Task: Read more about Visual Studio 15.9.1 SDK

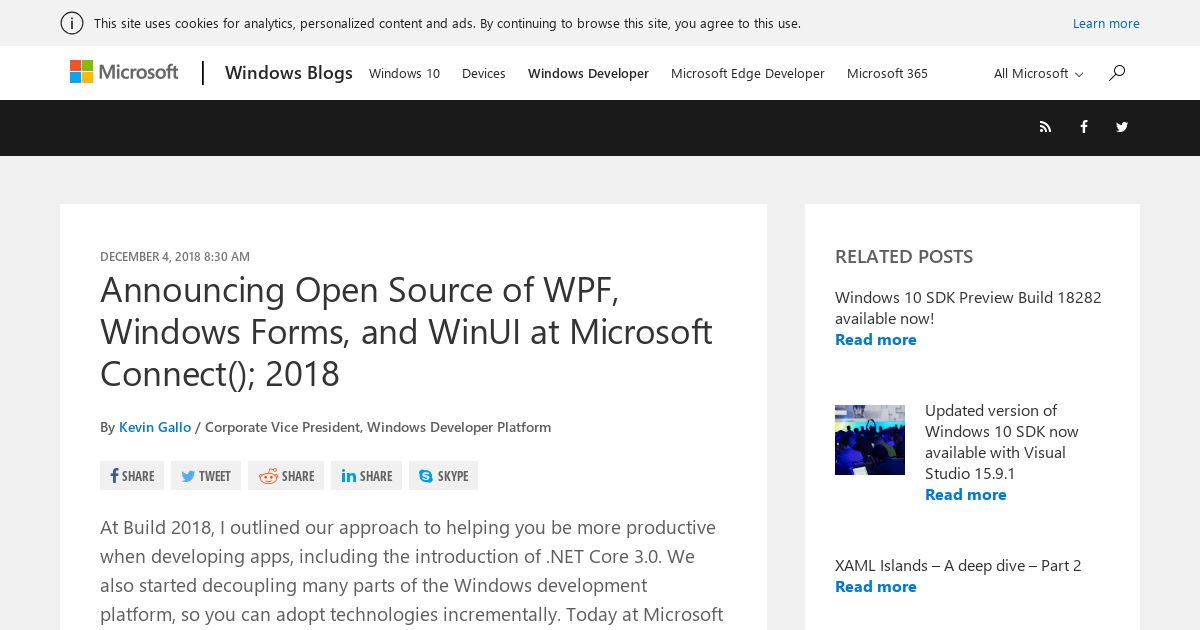Action: click(x=966, y=494)
